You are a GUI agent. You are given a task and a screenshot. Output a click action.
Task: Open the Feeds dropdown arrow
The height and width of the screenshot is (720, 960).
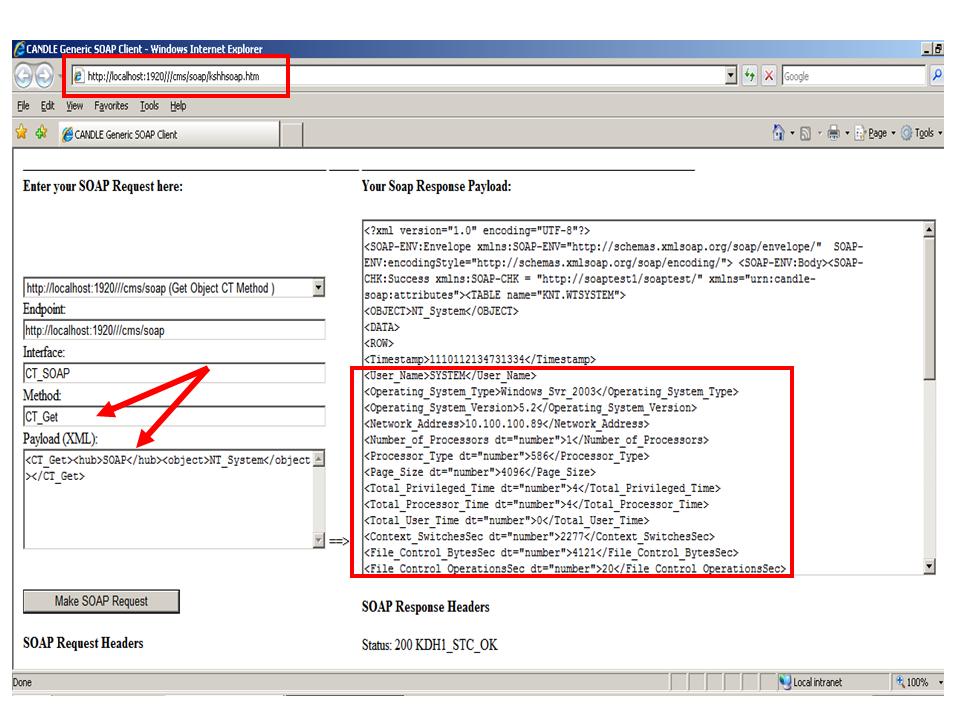click(819, 133)
